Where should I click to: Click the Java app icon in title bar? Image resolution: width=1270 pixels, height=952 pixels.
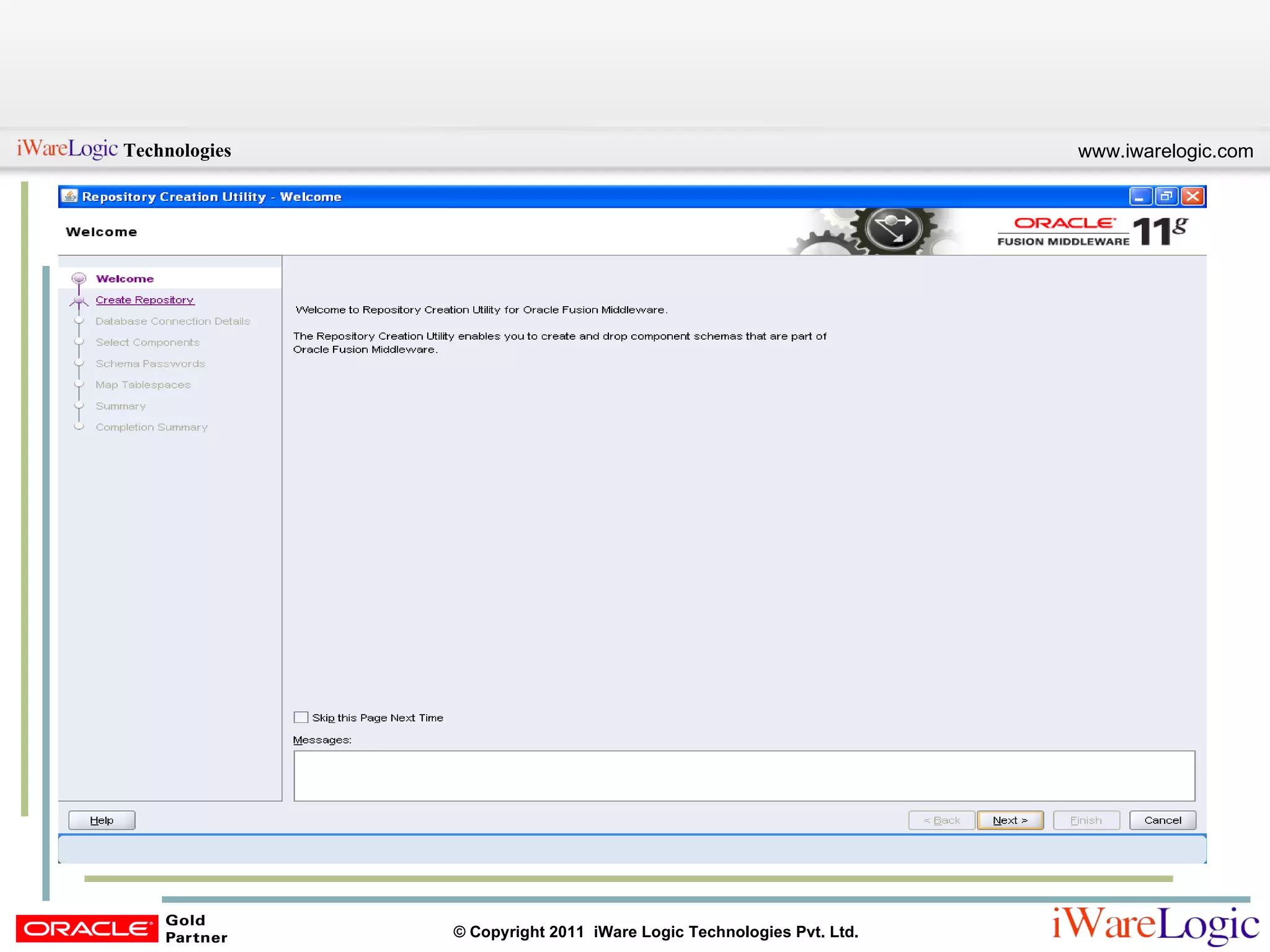[x=70, y=196]
